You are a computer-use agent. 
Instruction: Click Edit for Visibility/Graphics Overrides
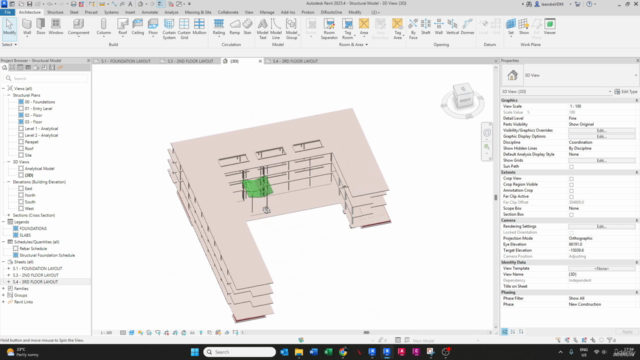[602, 131]
